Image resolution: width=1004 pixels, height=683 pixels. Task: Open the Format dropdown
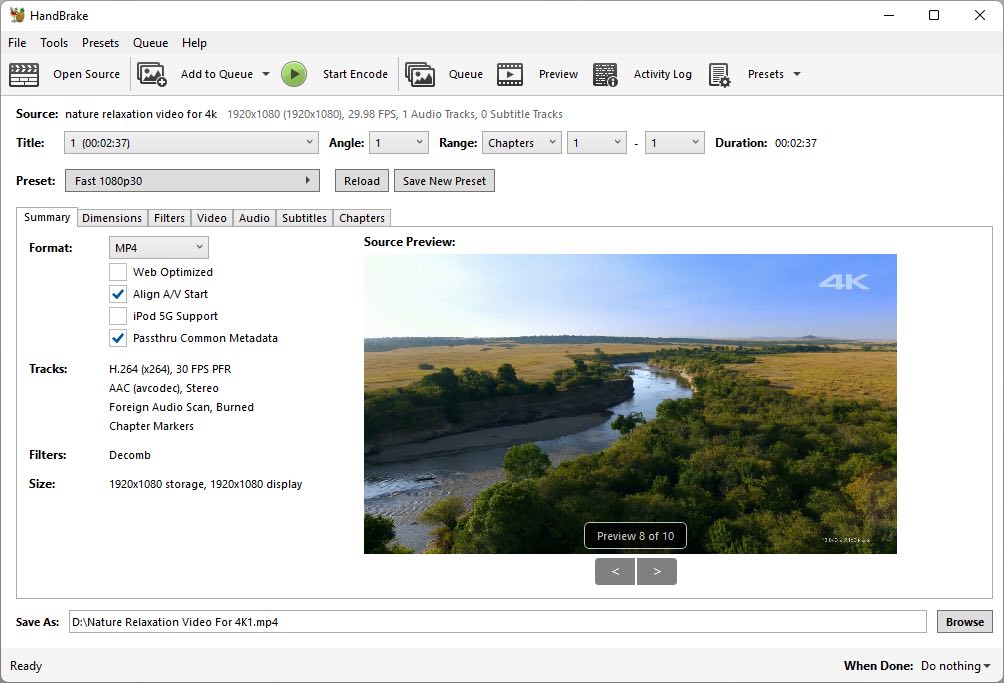(x=158, y=247)
